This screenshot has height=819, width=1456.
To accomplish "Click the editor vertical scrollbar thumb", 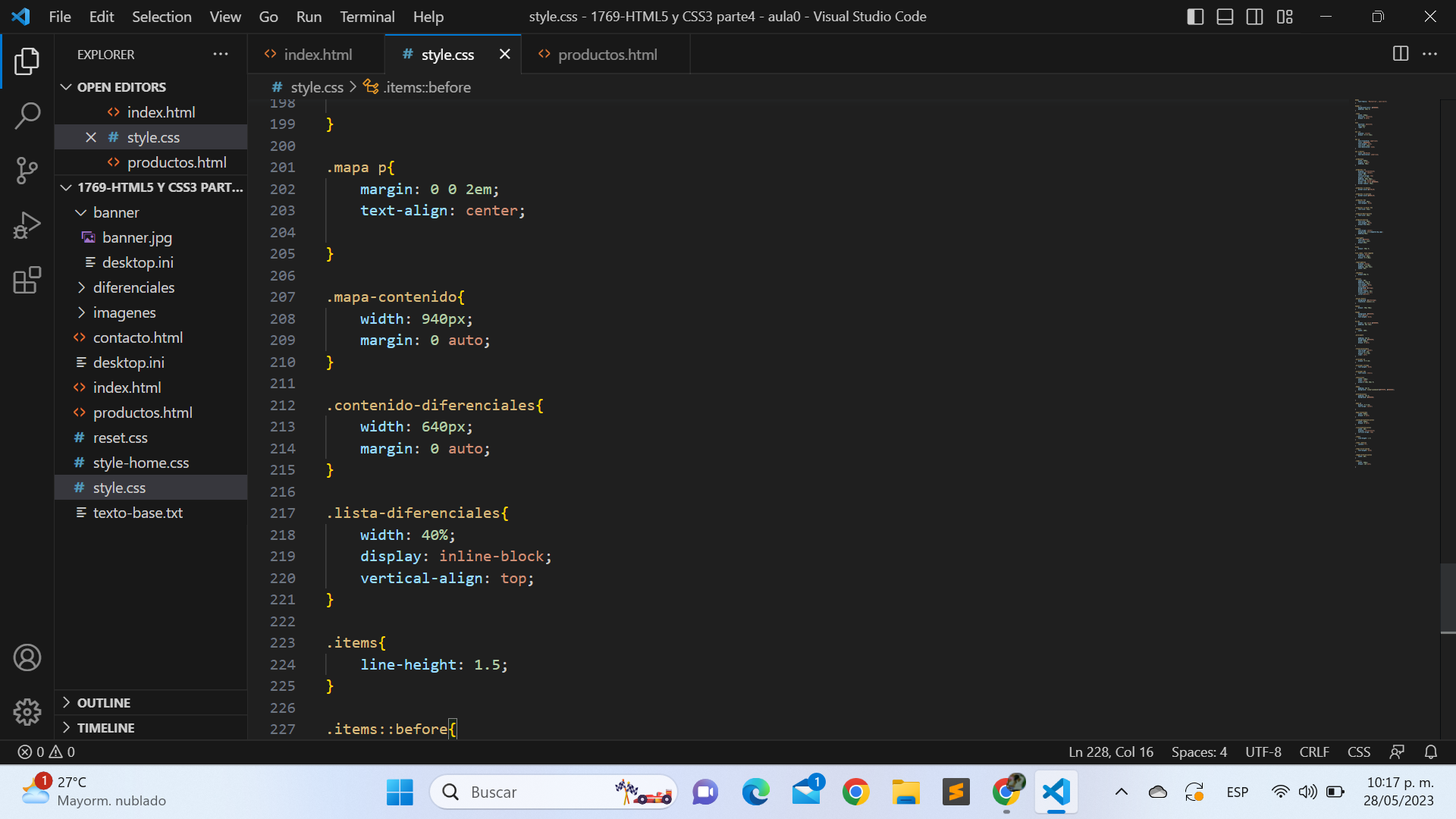I will [1448, 598].
